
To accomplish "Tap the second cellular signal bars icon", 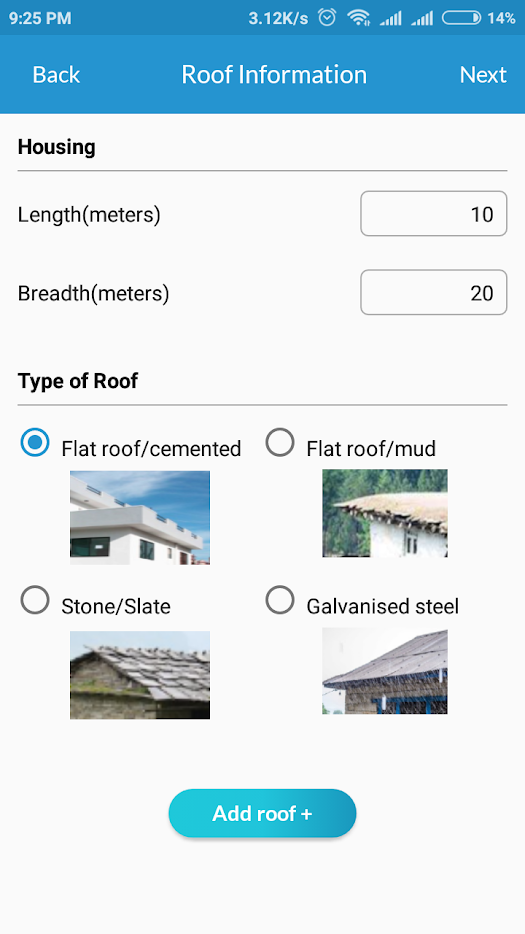I will 422,18.
